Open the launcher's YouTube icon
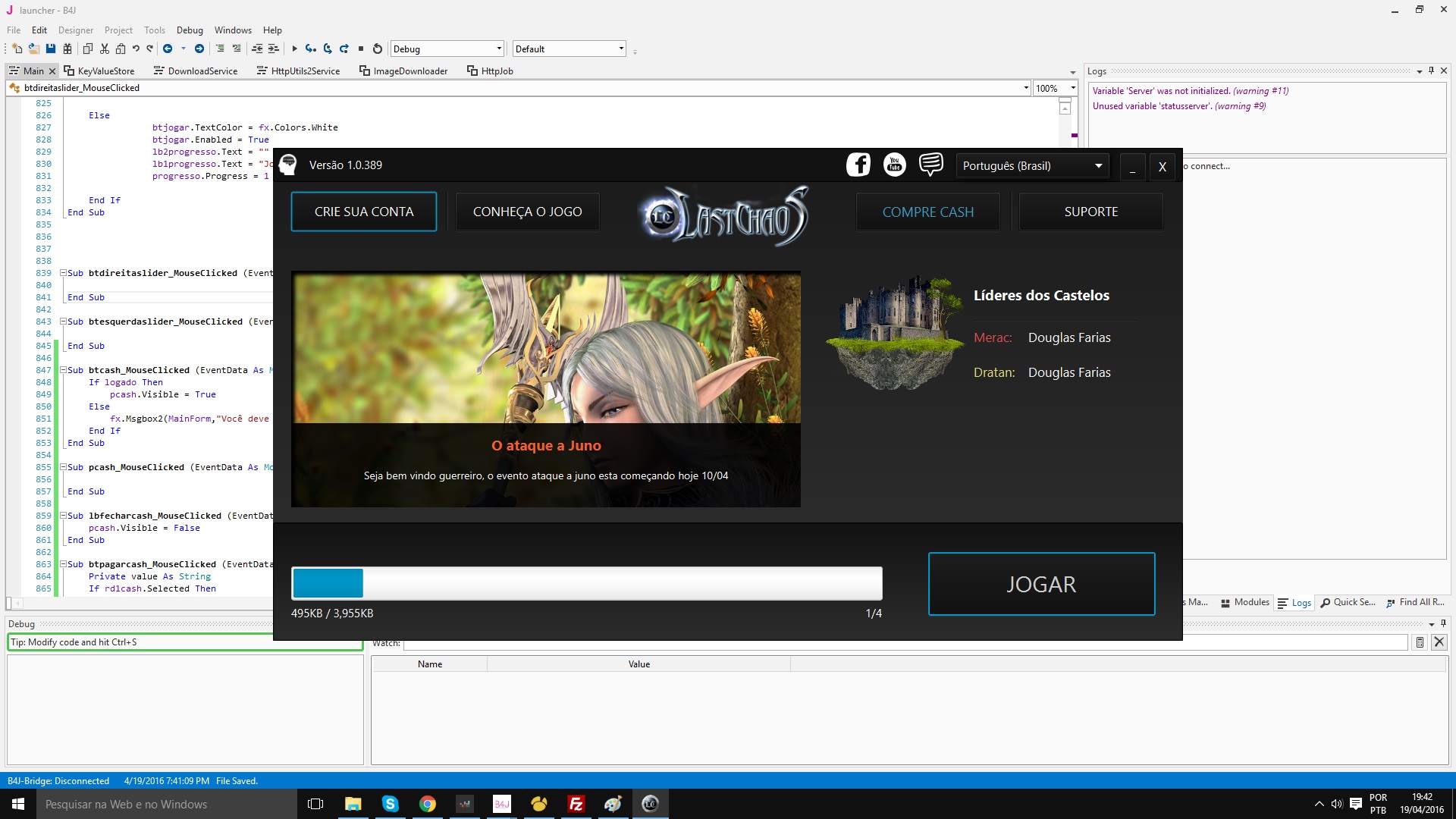1456x819 pixels. point(895,165)
